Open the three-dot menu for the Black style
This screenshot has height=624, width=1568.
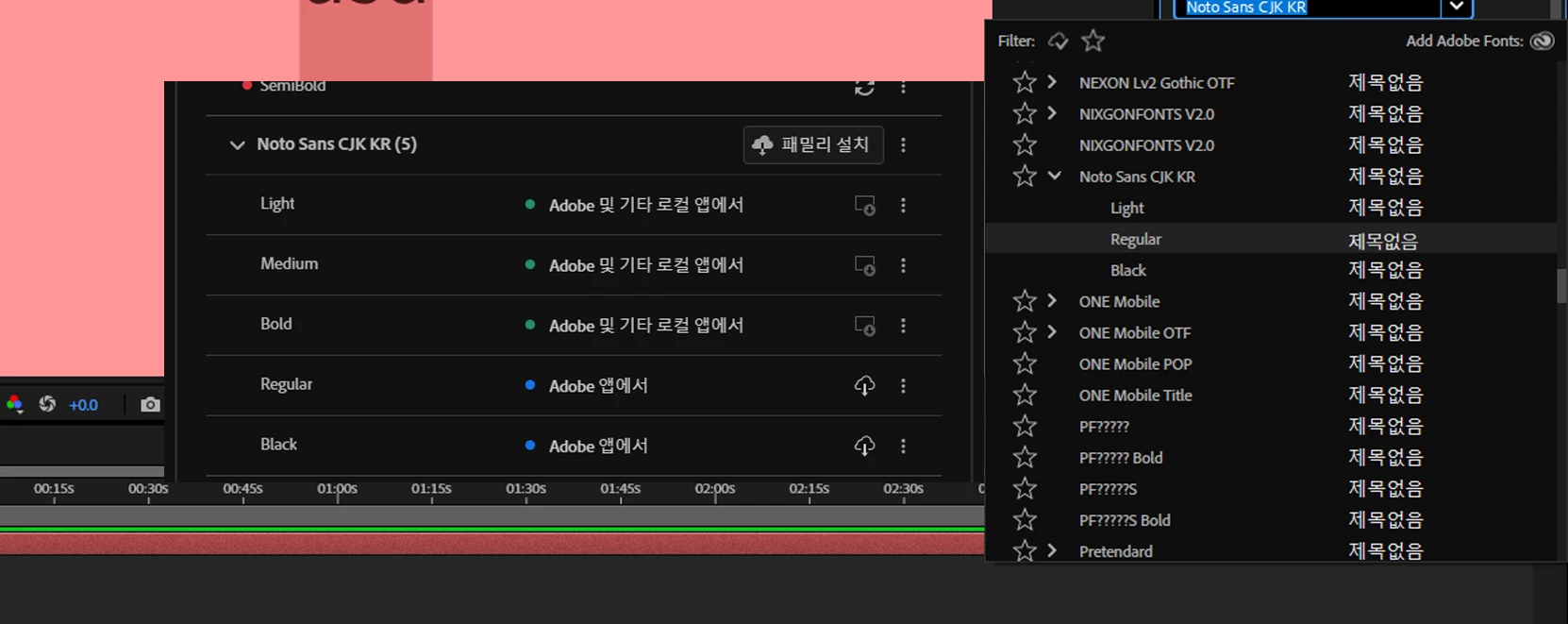pyautogui.click(x=903, y=446)
